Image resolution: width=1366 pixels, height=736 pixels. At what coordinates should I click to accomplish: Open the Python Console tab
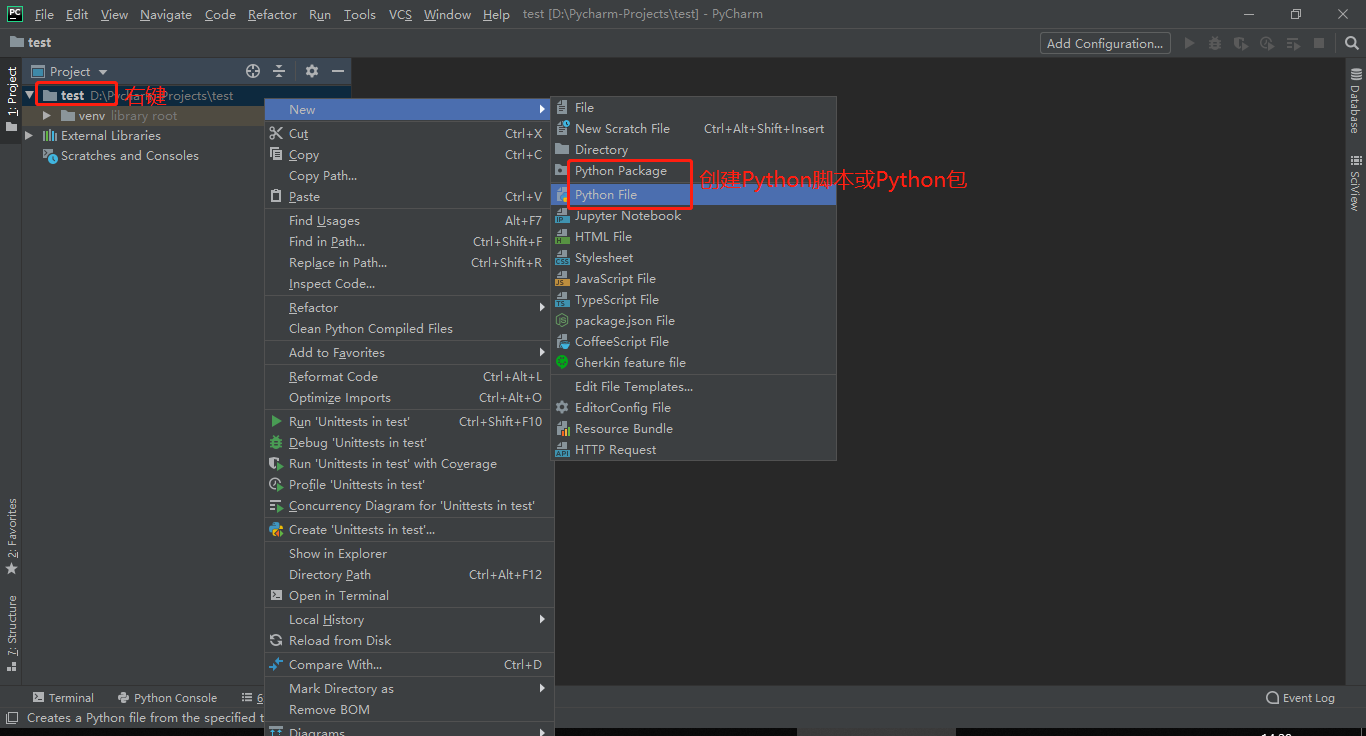coord(167,698)
